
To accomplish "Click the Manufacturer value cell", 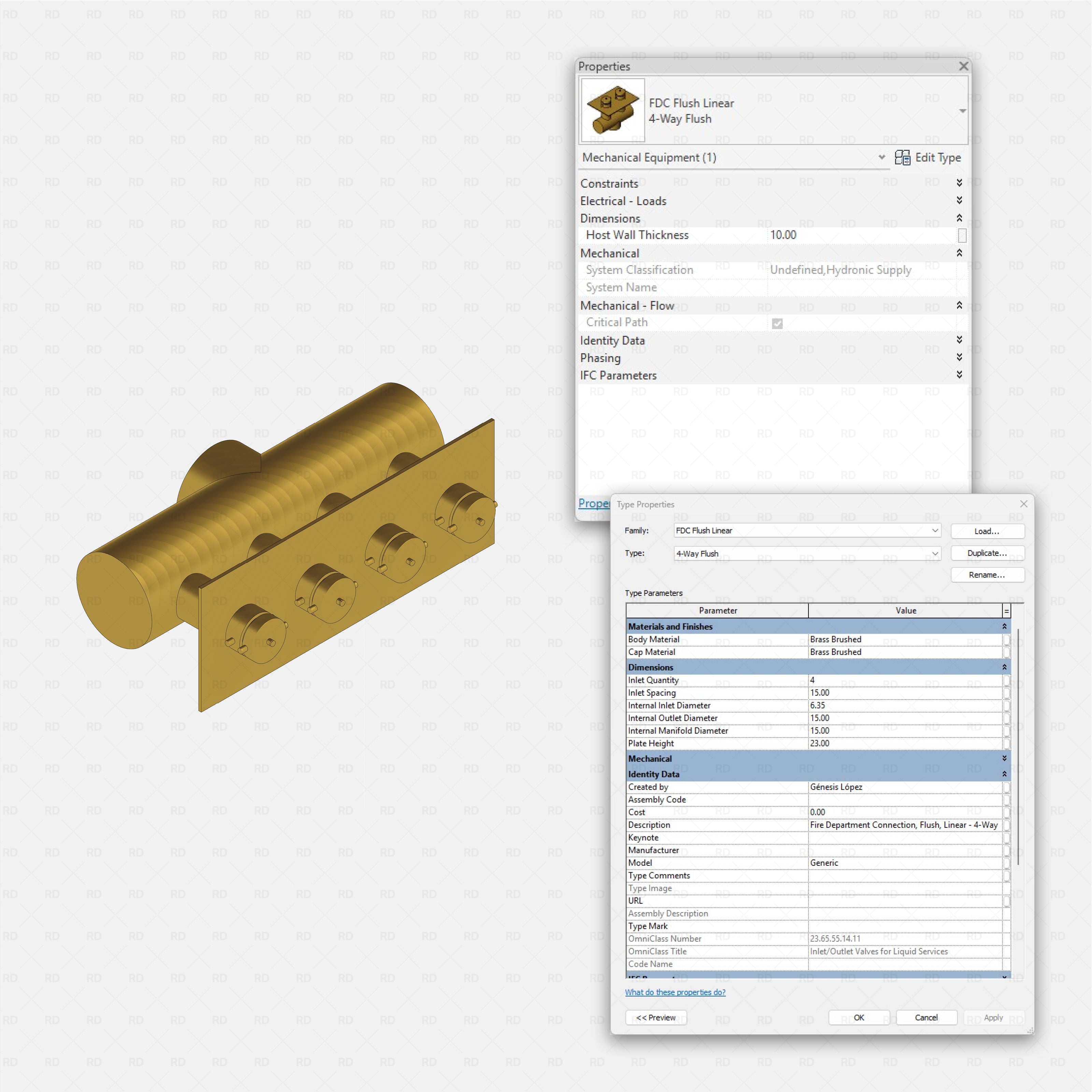I will [905, 850].
